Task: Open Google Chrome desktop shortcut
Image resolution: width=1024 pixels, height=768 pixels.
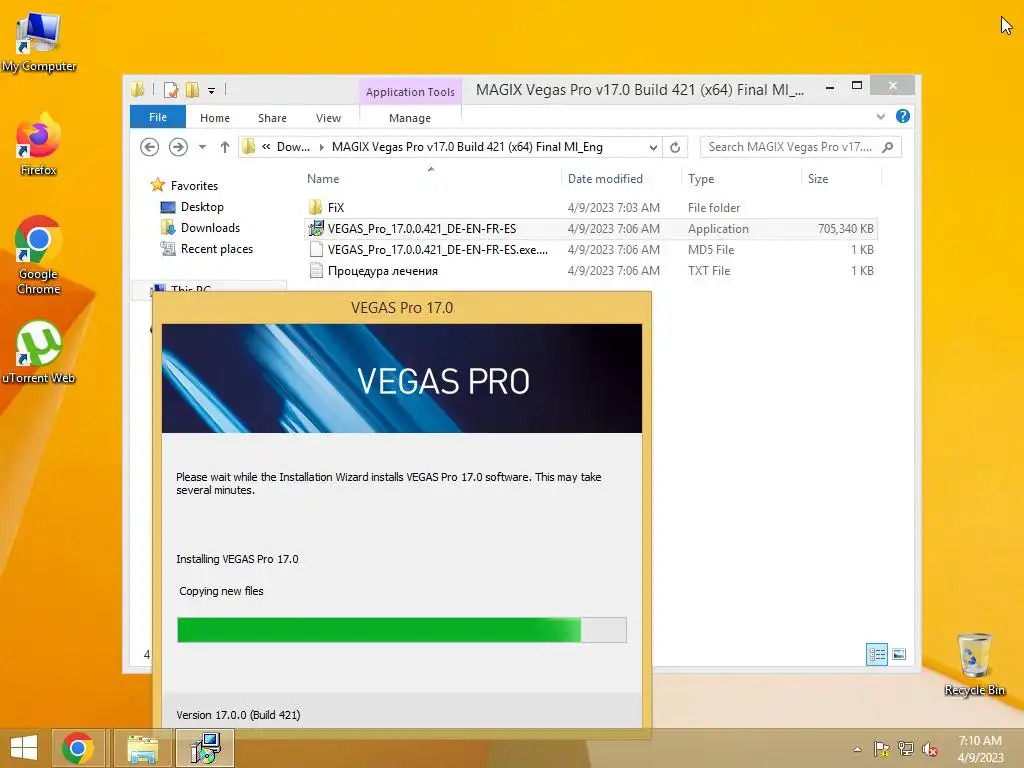Action: click(39, 255)
